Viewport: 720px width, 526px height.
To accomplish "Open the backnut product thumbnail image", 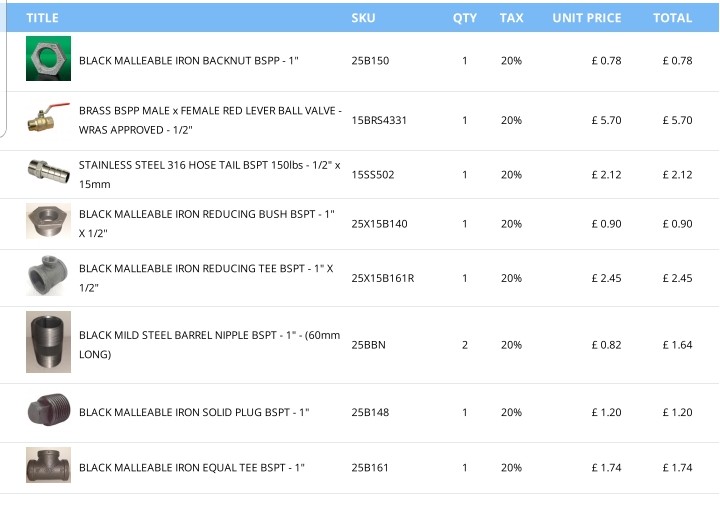I will click(x=48, y=58).
